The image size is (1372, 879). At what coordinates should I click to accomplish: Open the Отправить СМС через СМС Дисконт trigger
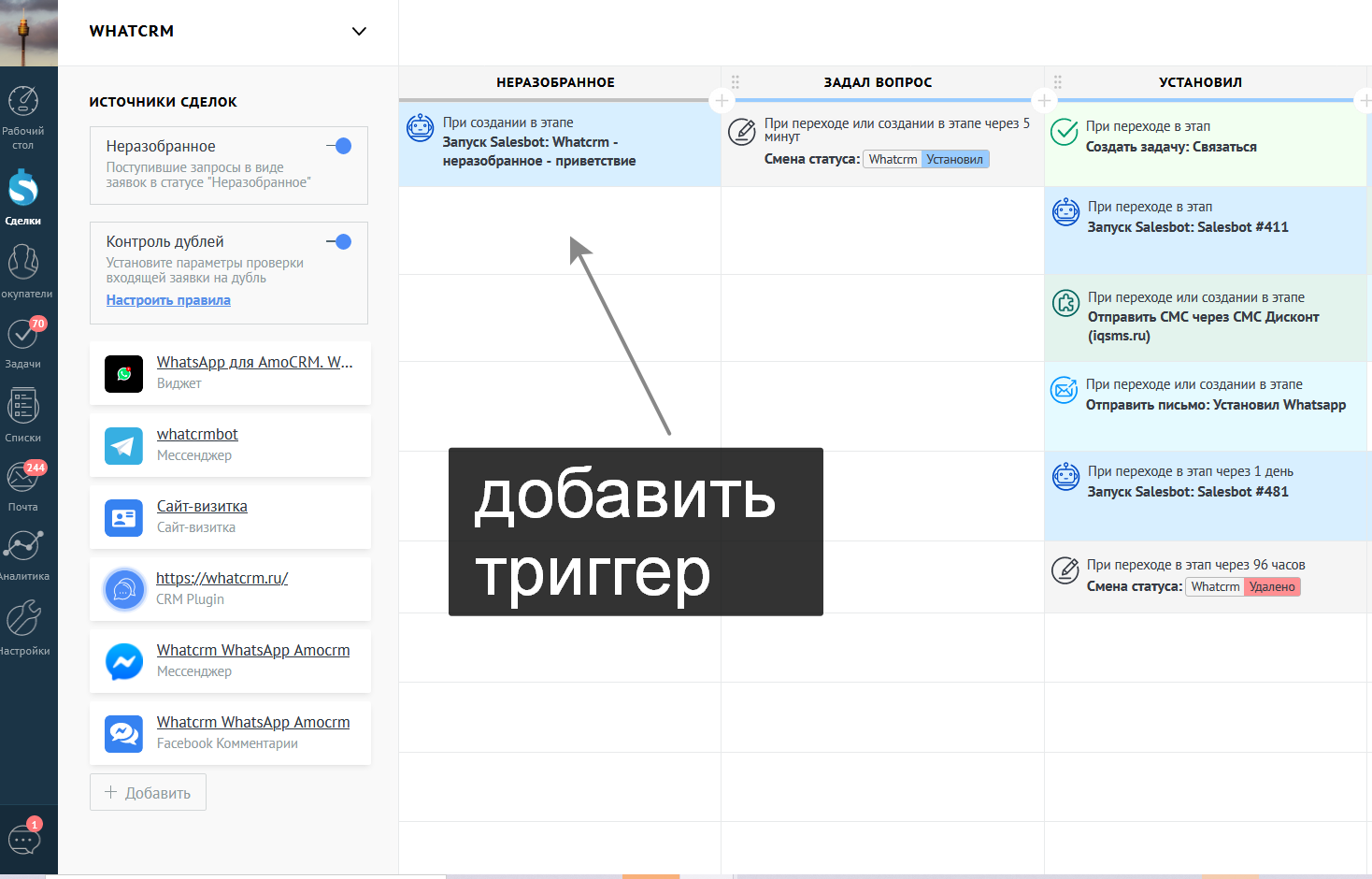pyautogui.click(x=1206, y=318)
